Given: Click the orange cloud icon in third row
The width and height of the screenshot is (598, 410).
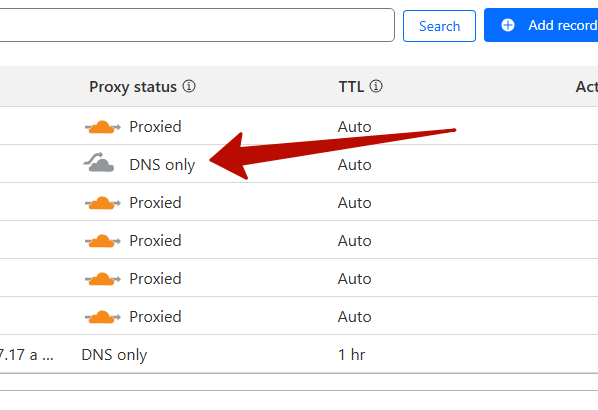Looking at the screenshot, I should [x=102, y=203].
